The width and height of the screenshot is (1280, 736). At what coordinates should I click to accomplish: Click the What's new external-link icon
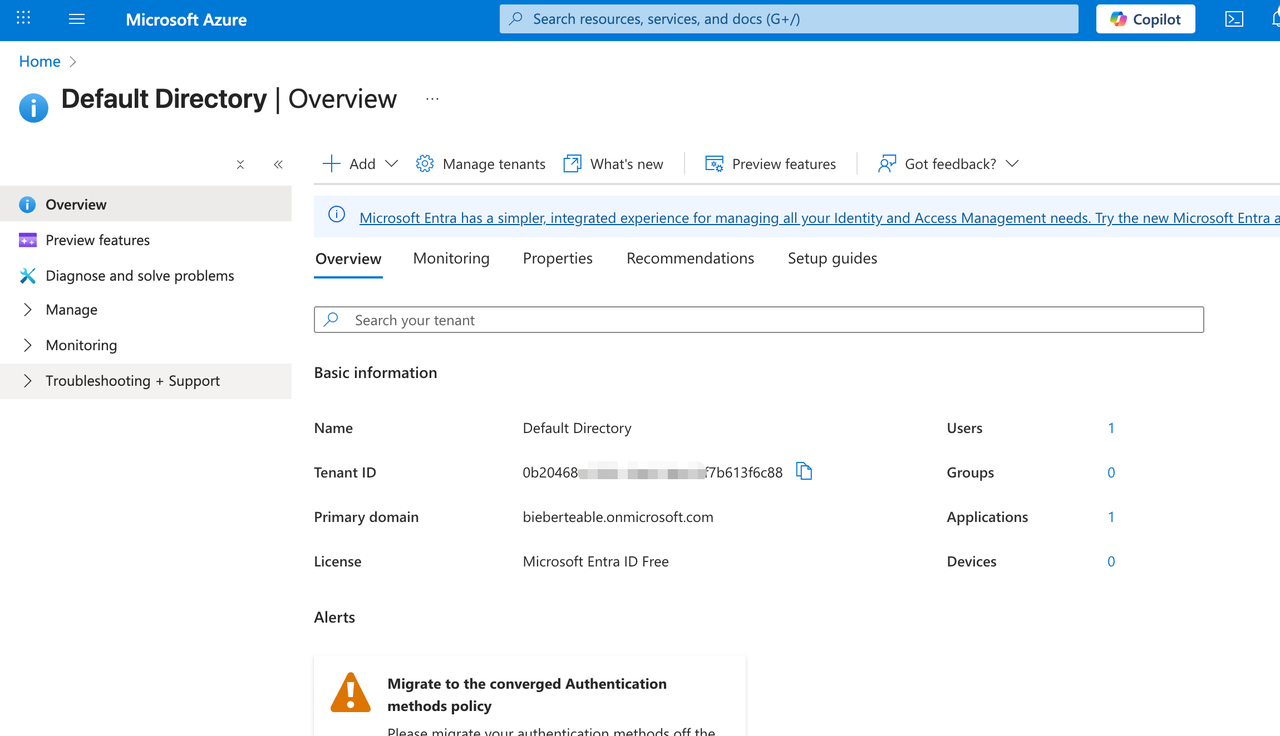pos(572,164)
